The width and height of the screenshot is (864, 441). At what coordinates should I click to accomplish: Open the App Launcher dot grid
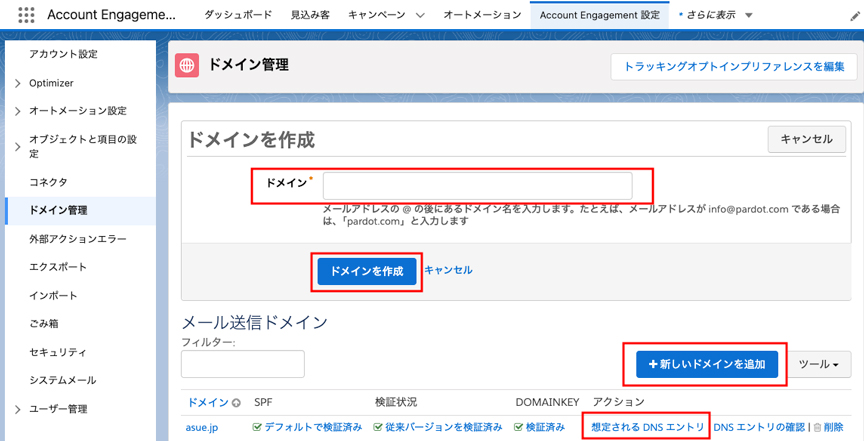(26, 15)
